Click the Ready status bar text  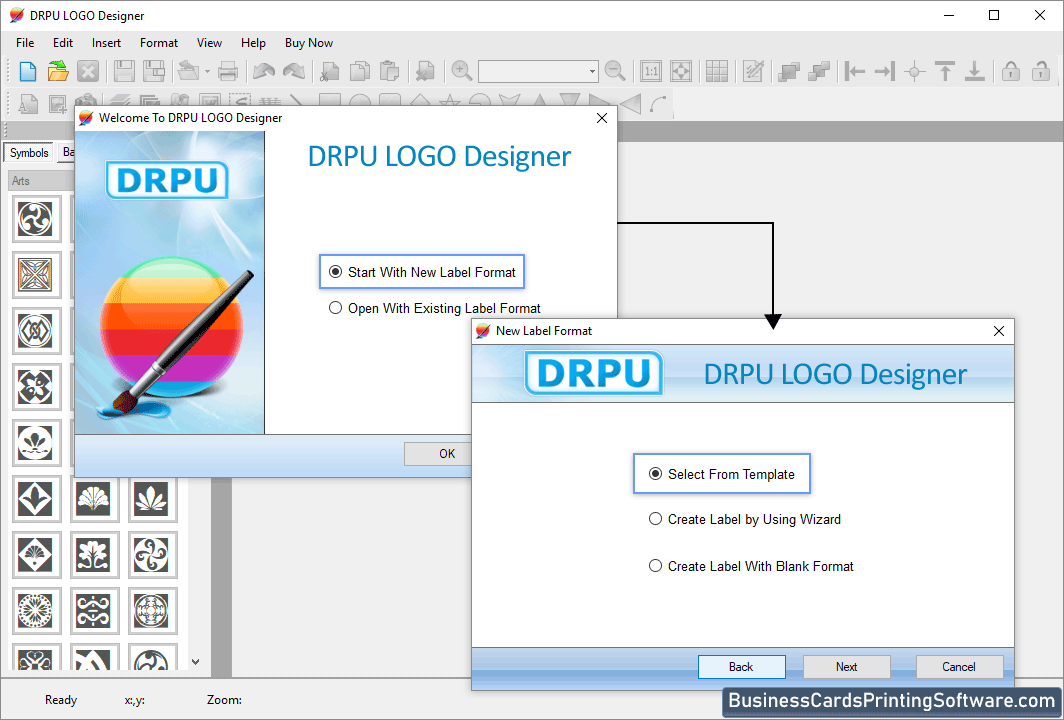pyautogui.click(x=61, y=700)
